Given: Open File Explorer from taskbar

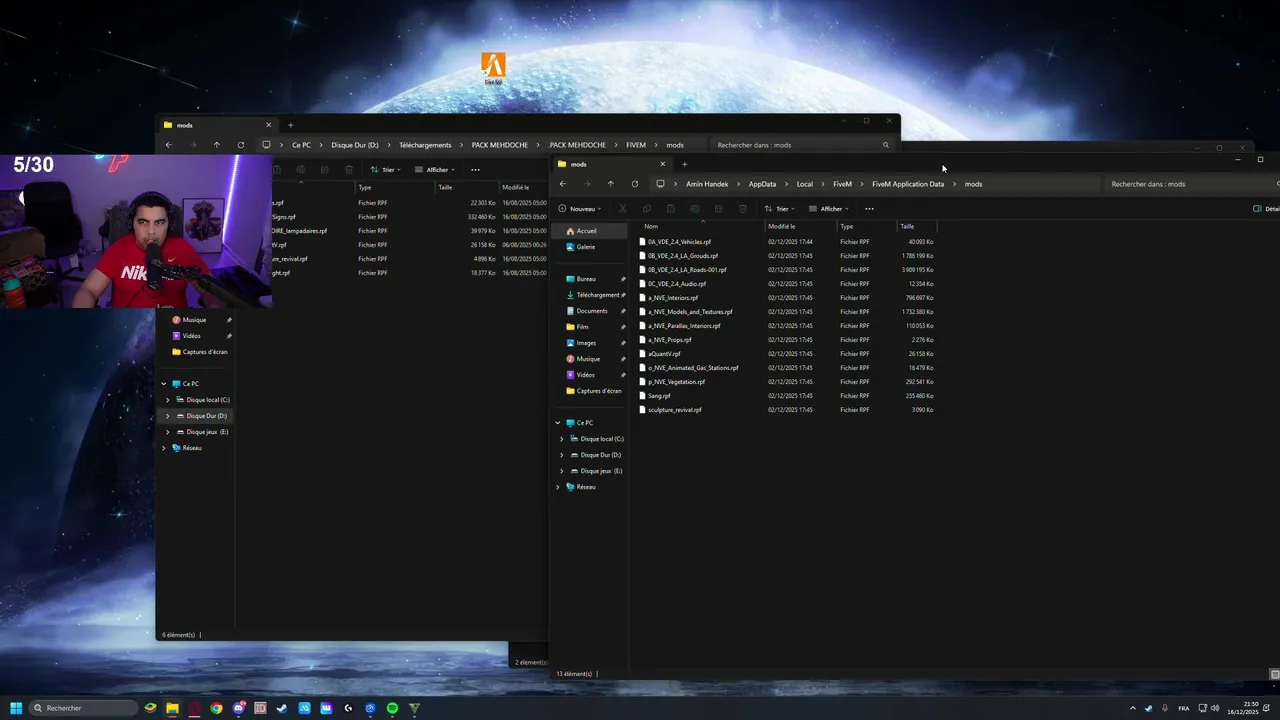Looking at the screenshot, I should coord(172,708).
